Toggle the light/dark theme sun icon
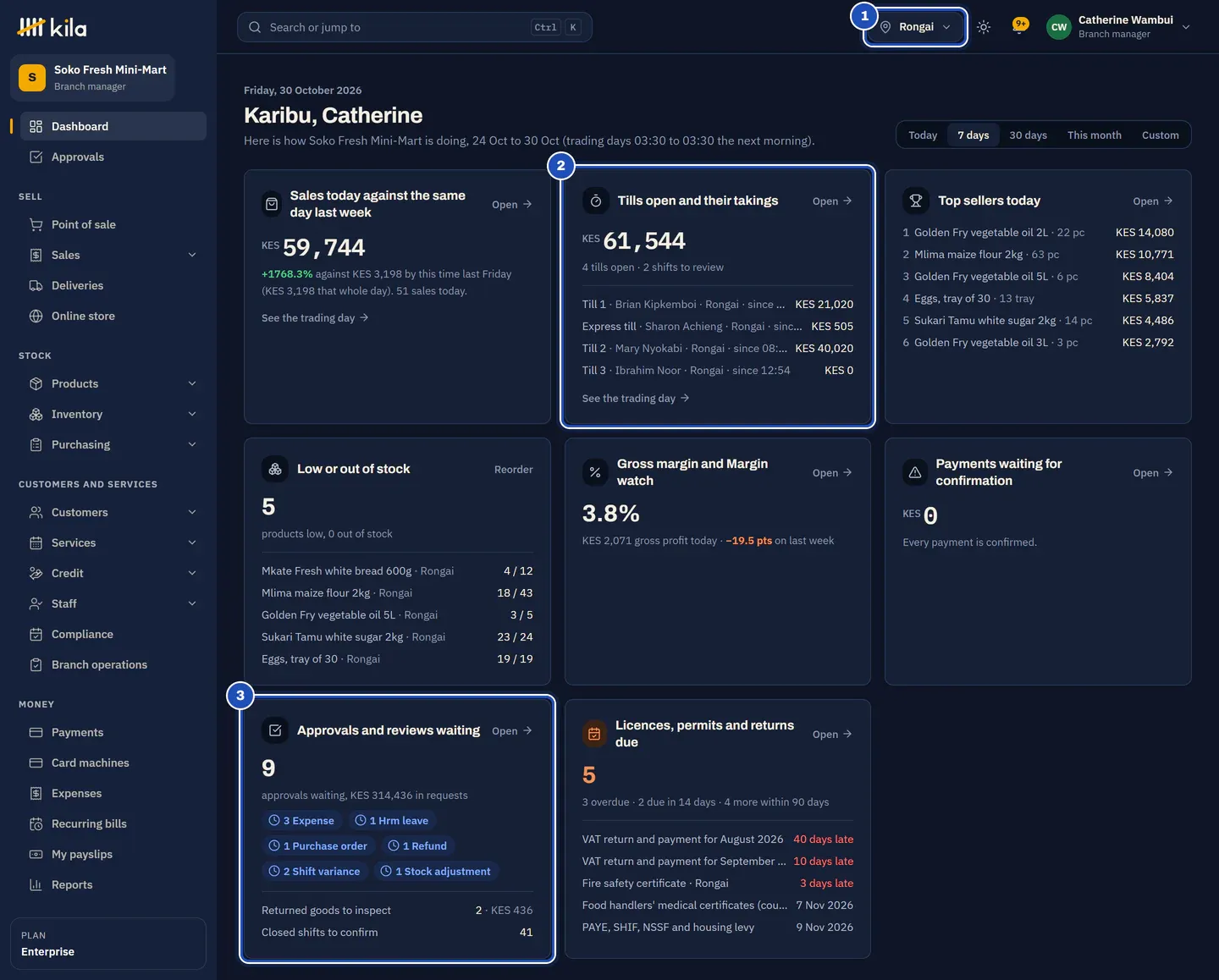1219x980 pixels. 984,27
